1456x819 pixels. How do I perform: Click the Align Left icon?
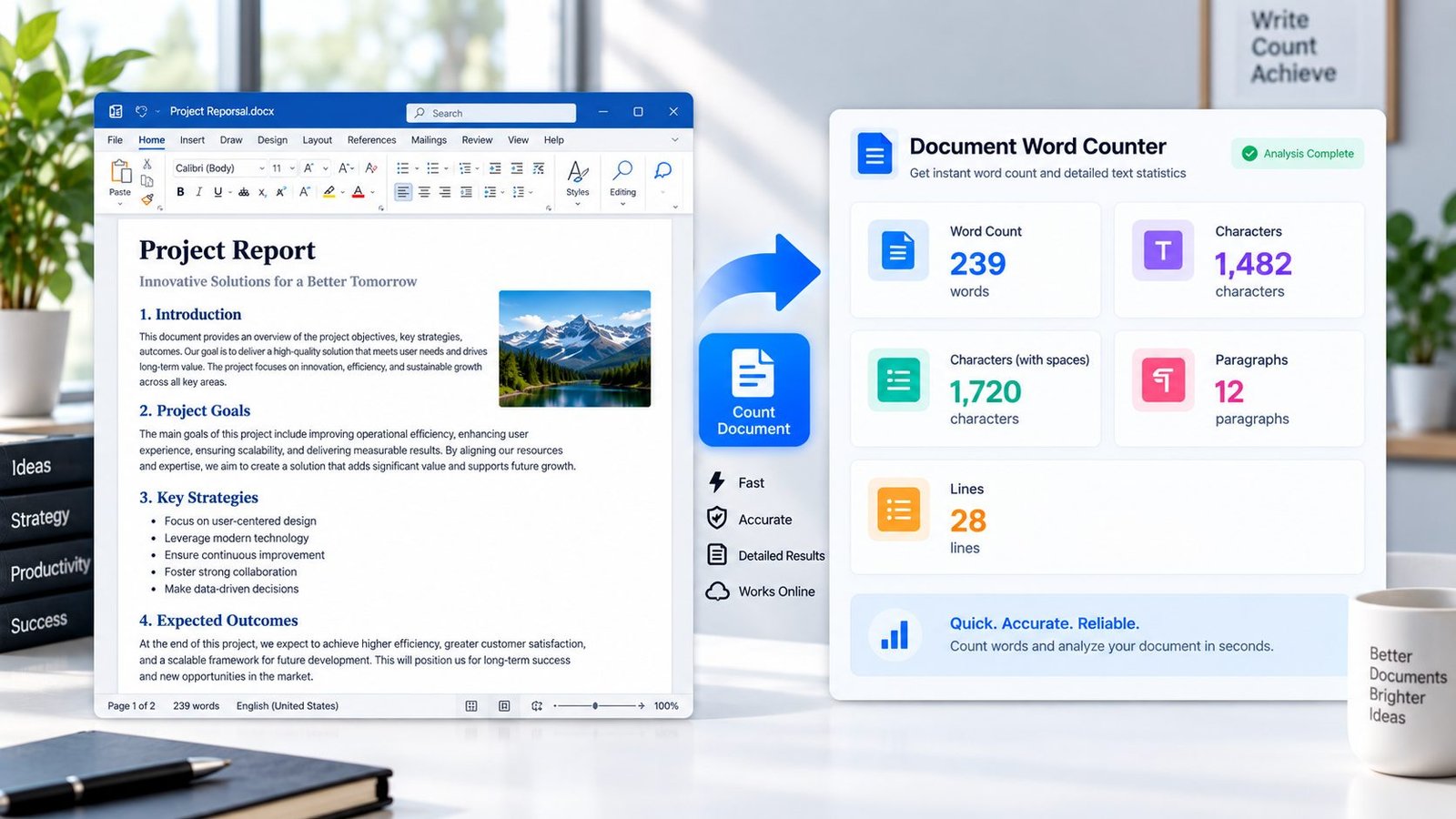pyautogui.click(x=402, y=192)
